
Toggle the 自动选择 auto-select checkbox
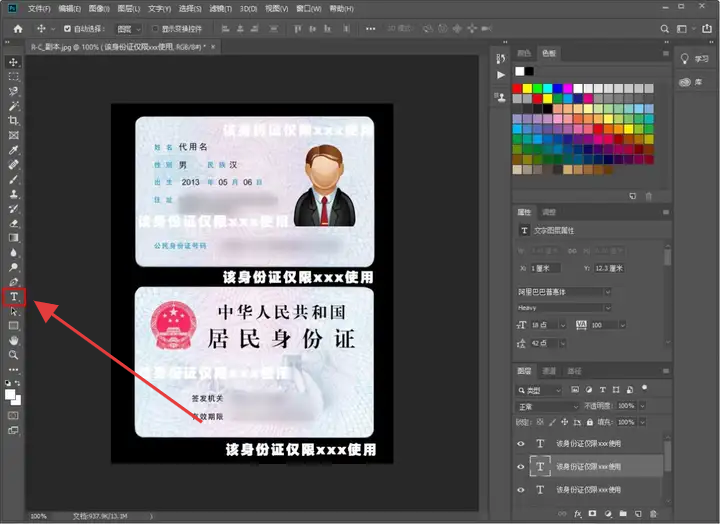tap(68, 29)
